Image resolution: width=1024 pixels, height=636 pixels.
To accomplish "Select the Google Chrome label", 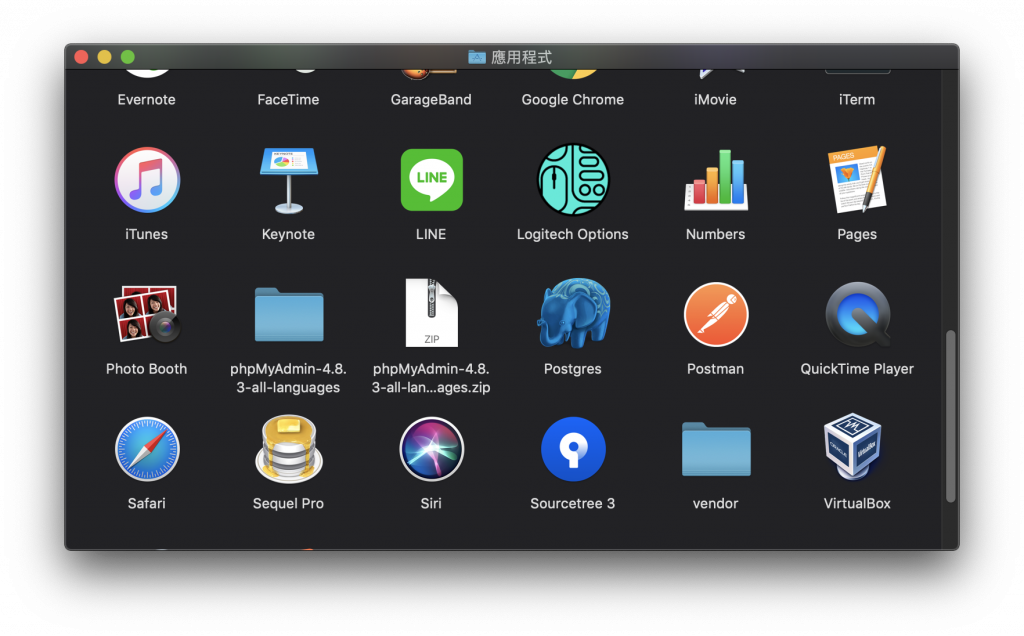I will 573,100.
